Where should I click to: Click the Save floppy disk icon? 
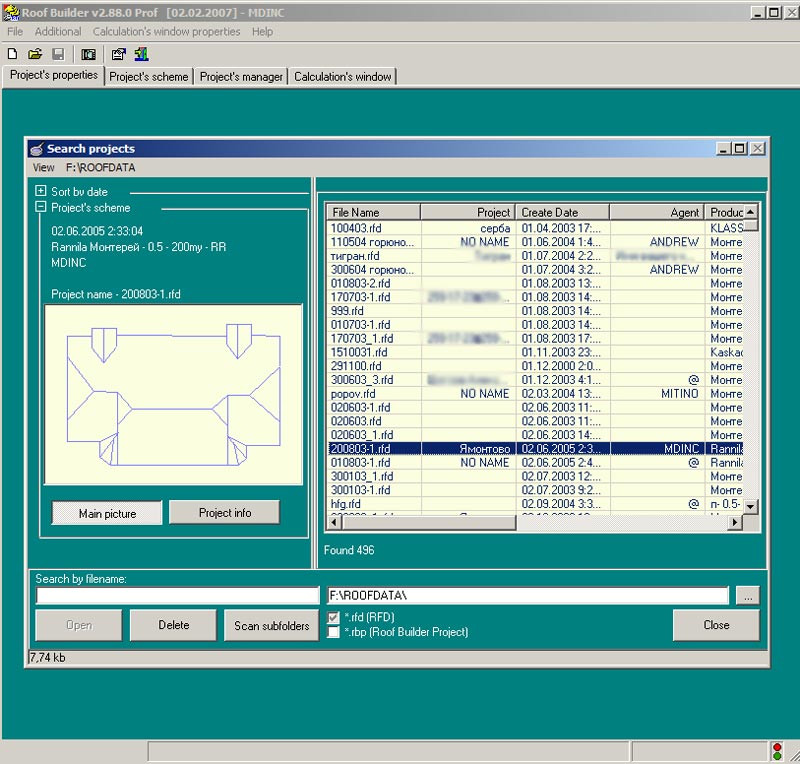(x=58, y=54)
